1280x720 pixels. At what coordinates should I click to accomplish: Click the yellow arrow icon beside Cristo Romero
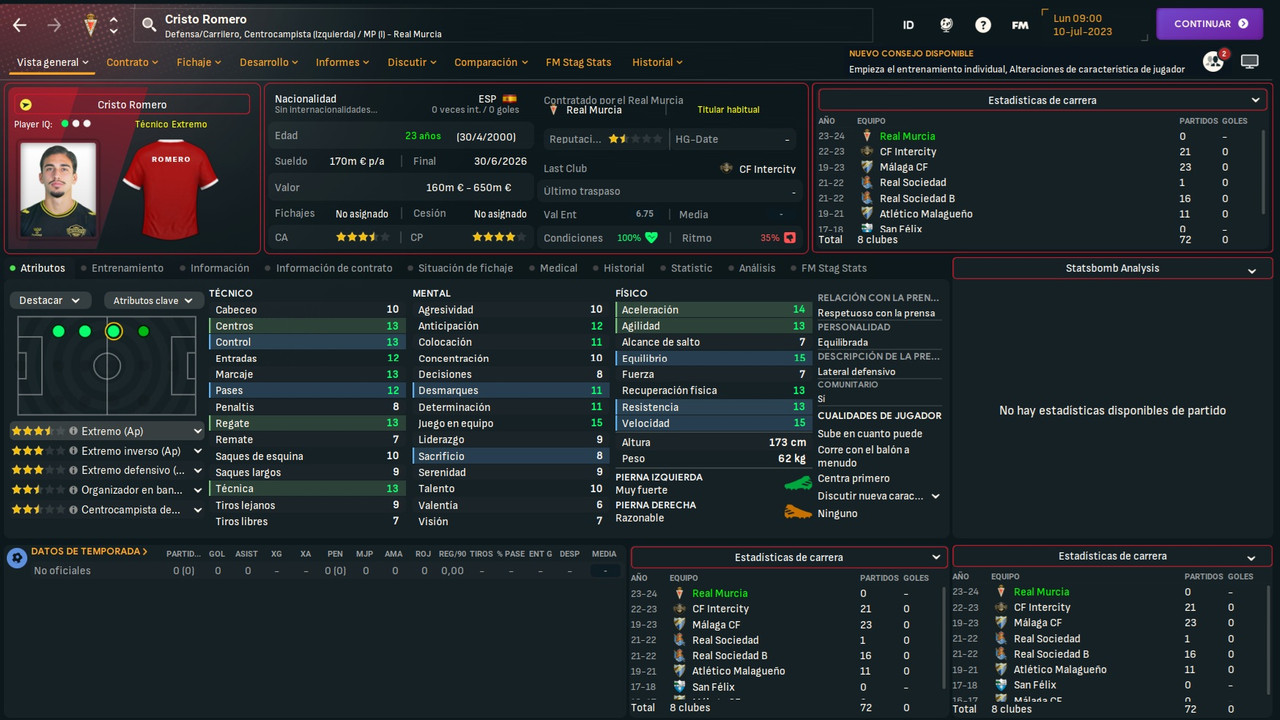coord(26,104)
